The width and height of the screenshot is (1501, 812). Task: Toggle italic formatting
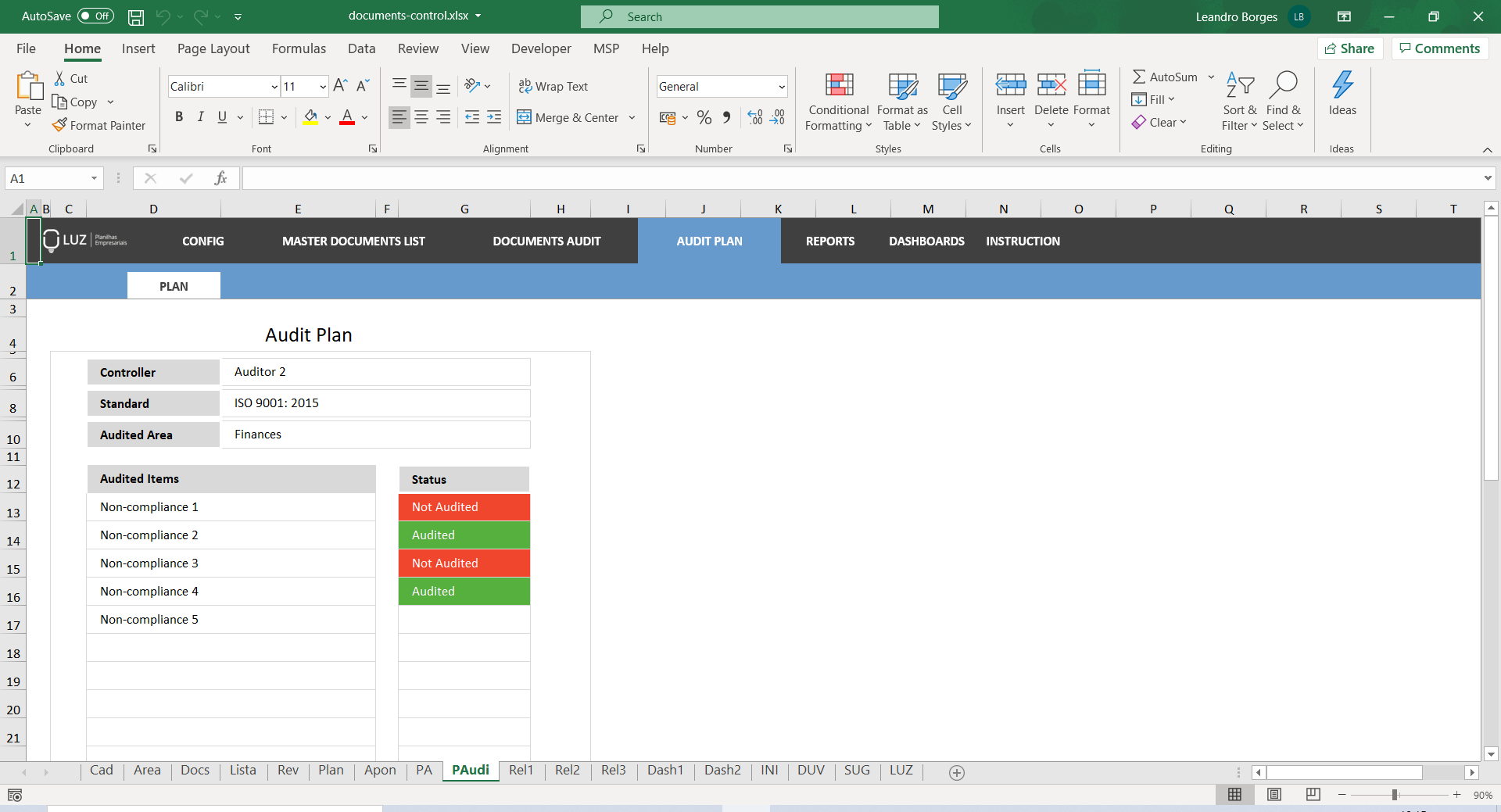pyautogui.click(x=200, y=116)
